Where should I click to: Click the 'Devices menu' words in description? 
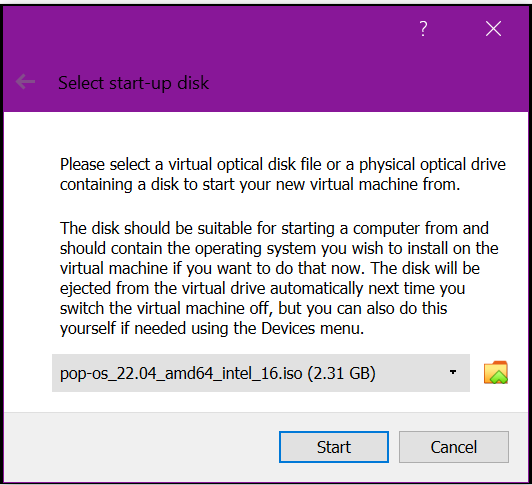pyautogui.click(x=312, y=329)
